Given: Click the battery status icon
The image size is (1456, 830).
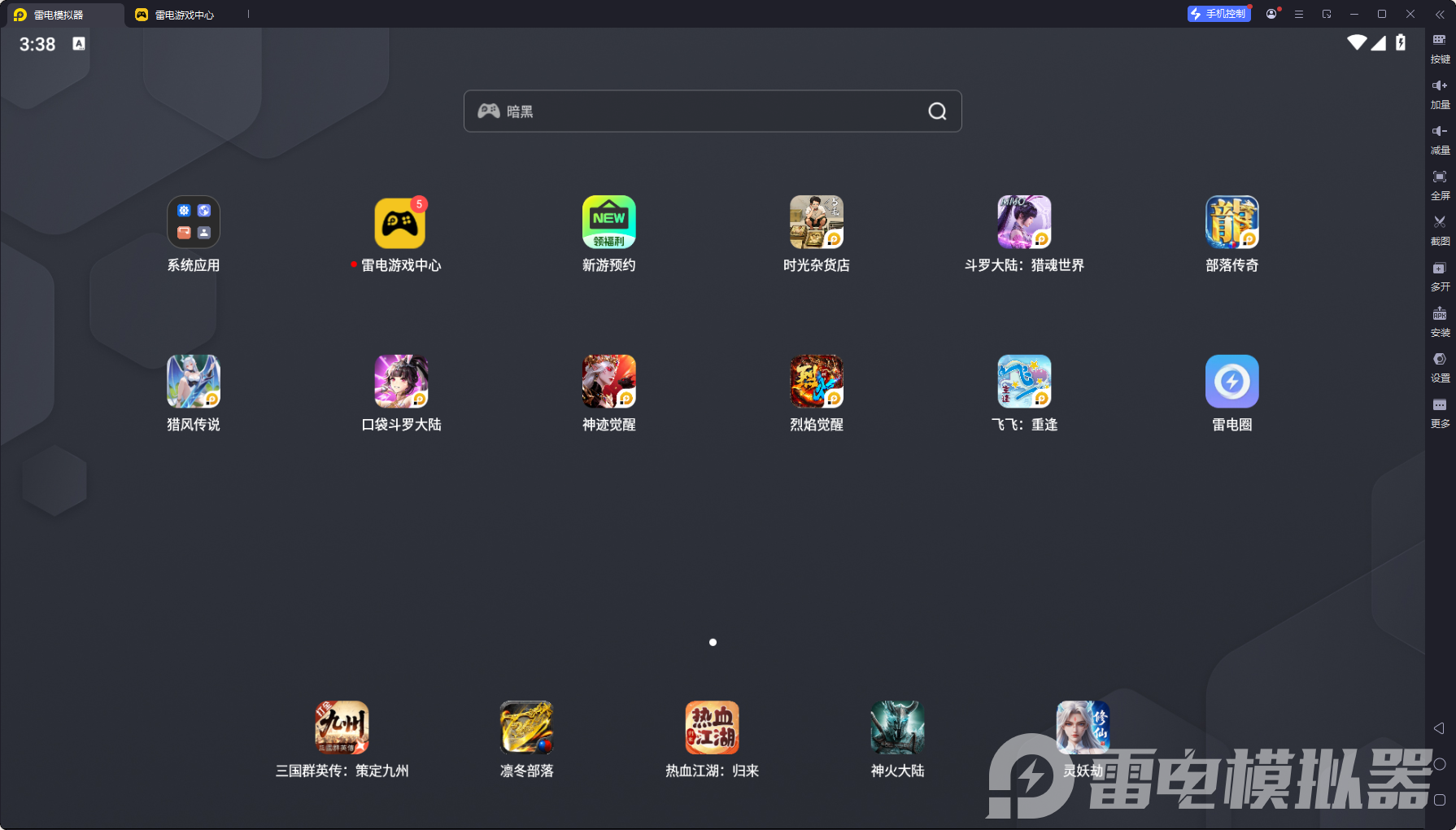Looking at the screenshot, I should pos(1401,42).
